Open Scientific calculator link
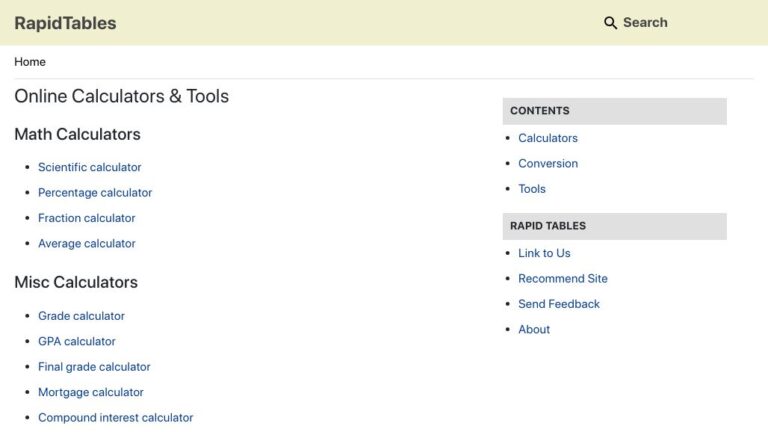The width and height of the screenshot is (768, 432). click(x=90, y=167)
